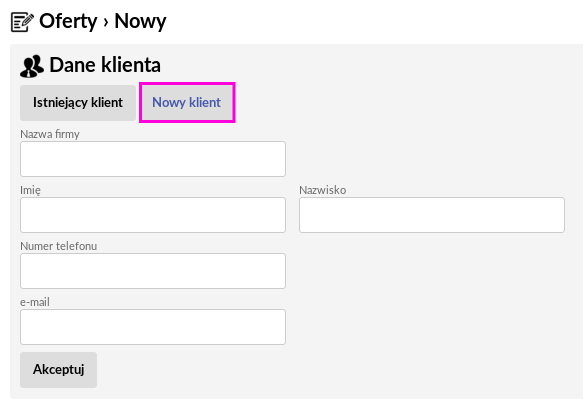
Task: Click the Numer telefonu input field
Action: (153, 271)
